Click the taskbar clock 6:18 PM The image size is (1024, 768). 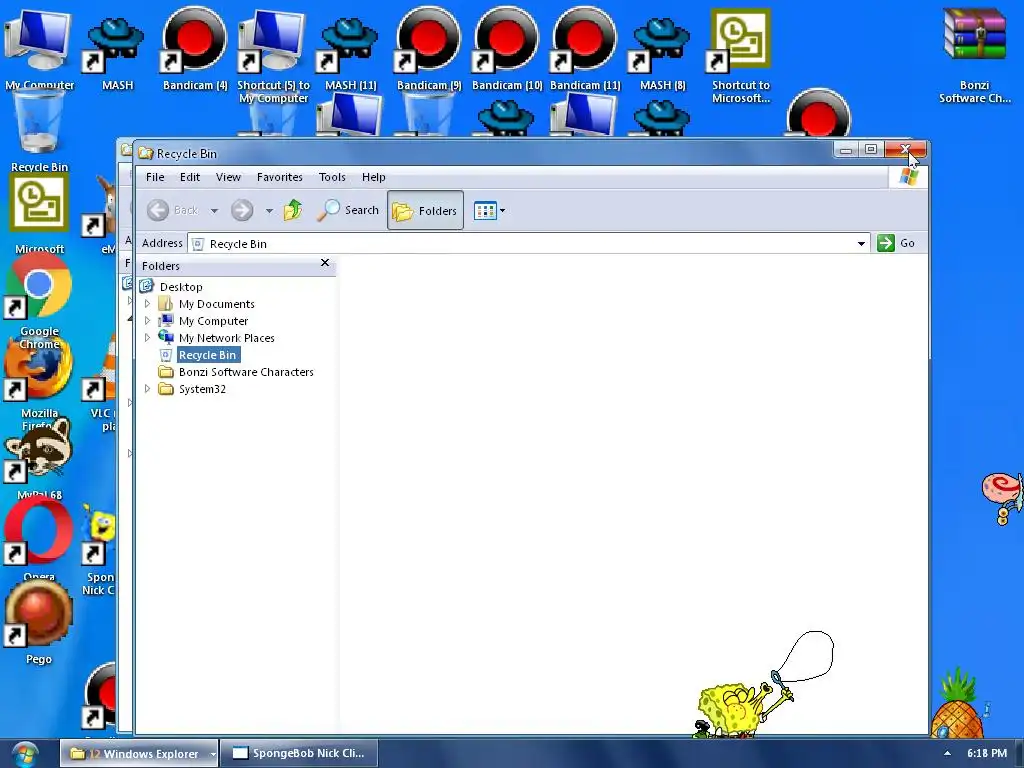[x=987, y=753]
